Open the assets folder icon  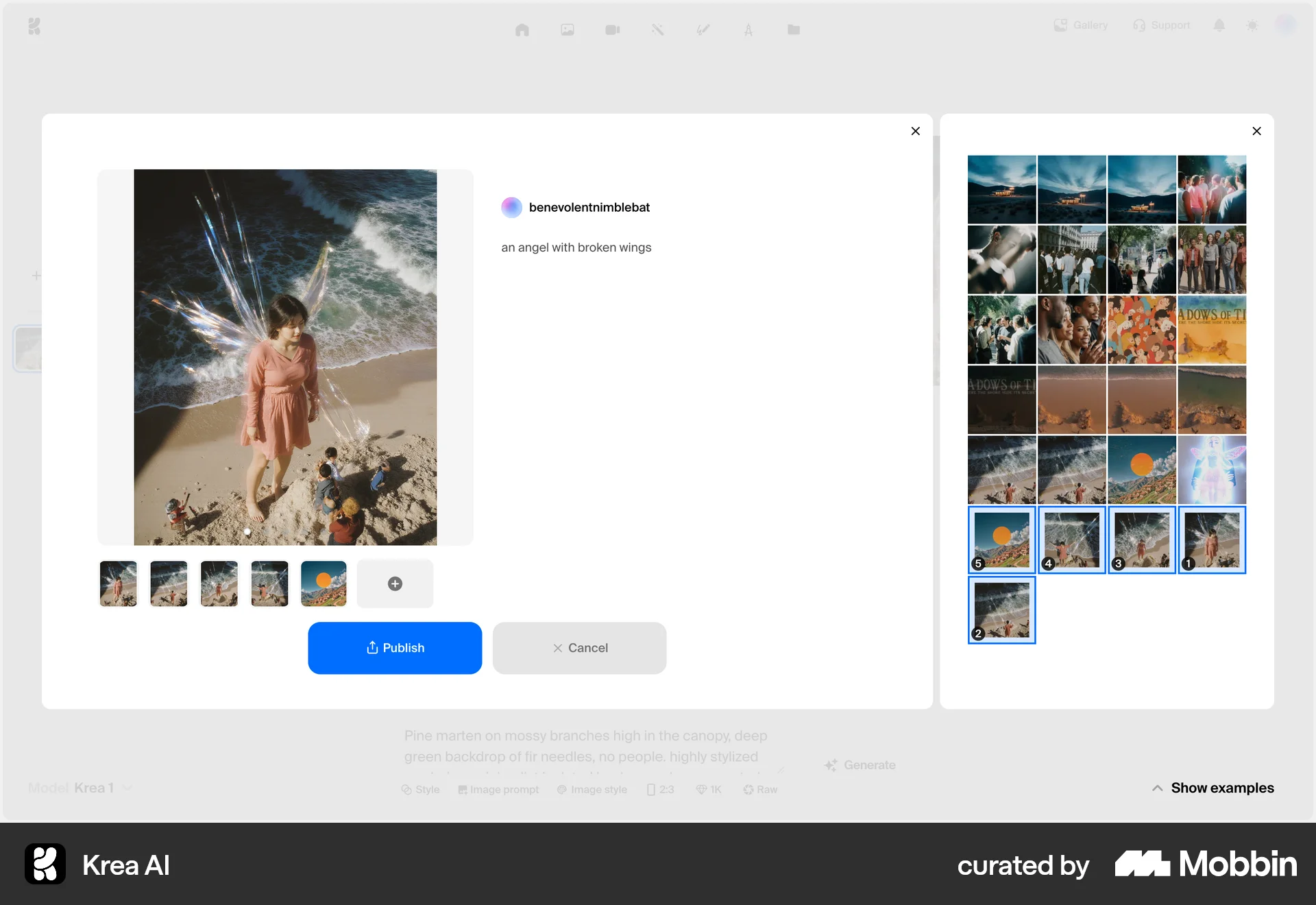794,29
